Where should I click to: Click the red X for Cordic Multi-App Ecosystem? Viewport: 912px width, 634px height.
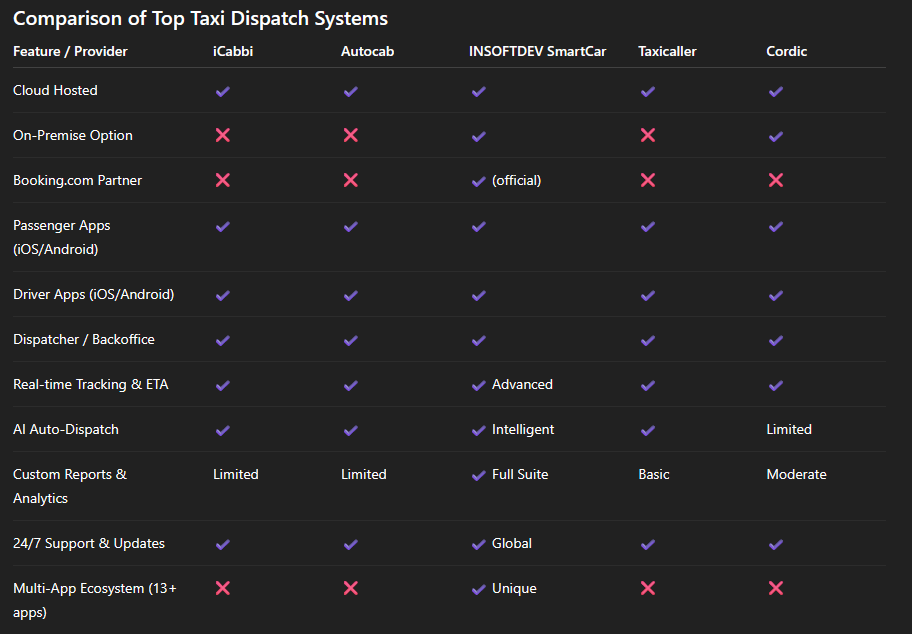click(775, 588)
